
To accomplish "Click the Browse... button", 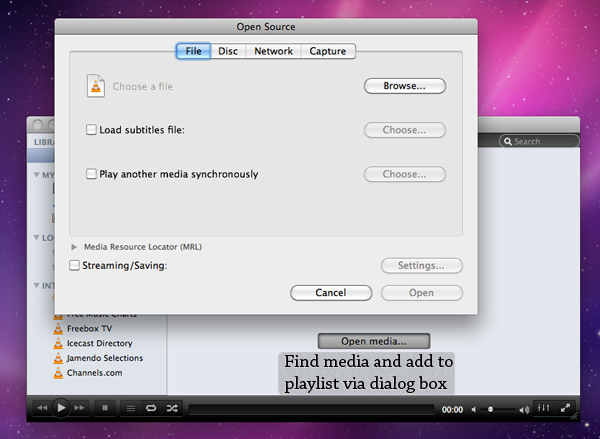I will 404,86.
